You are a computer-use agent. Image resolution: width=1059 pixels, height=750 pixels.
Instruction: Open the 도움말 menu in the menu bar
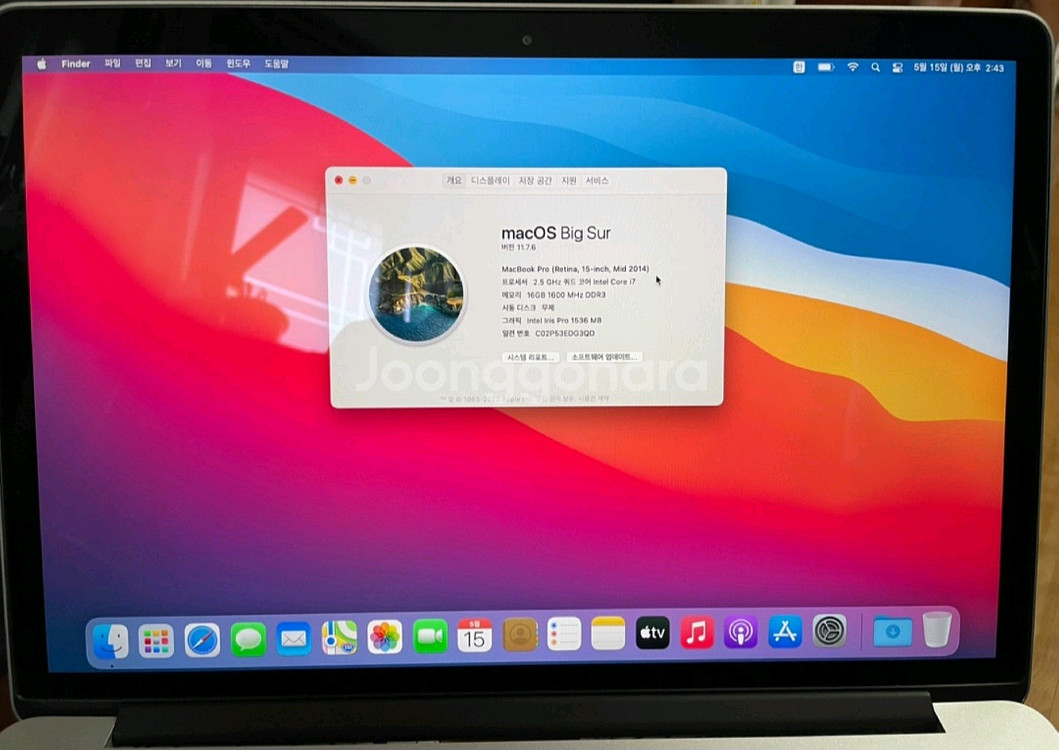(277, 63)
